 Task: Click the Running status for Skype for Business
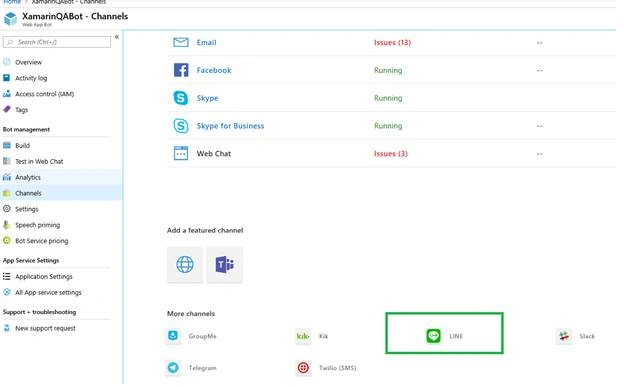(388, 126)
